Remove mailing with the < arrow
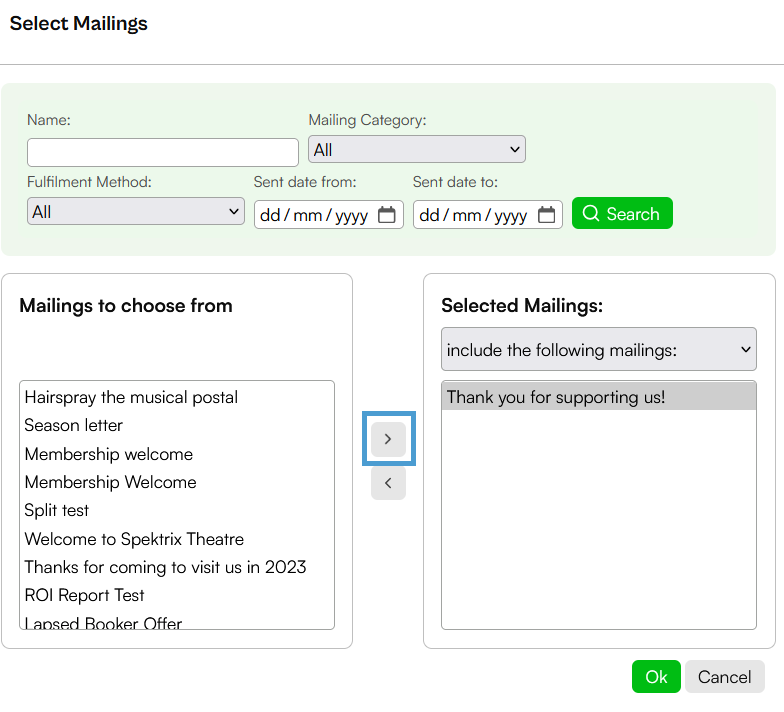This screenshot has height=712, width=784. 388,483
